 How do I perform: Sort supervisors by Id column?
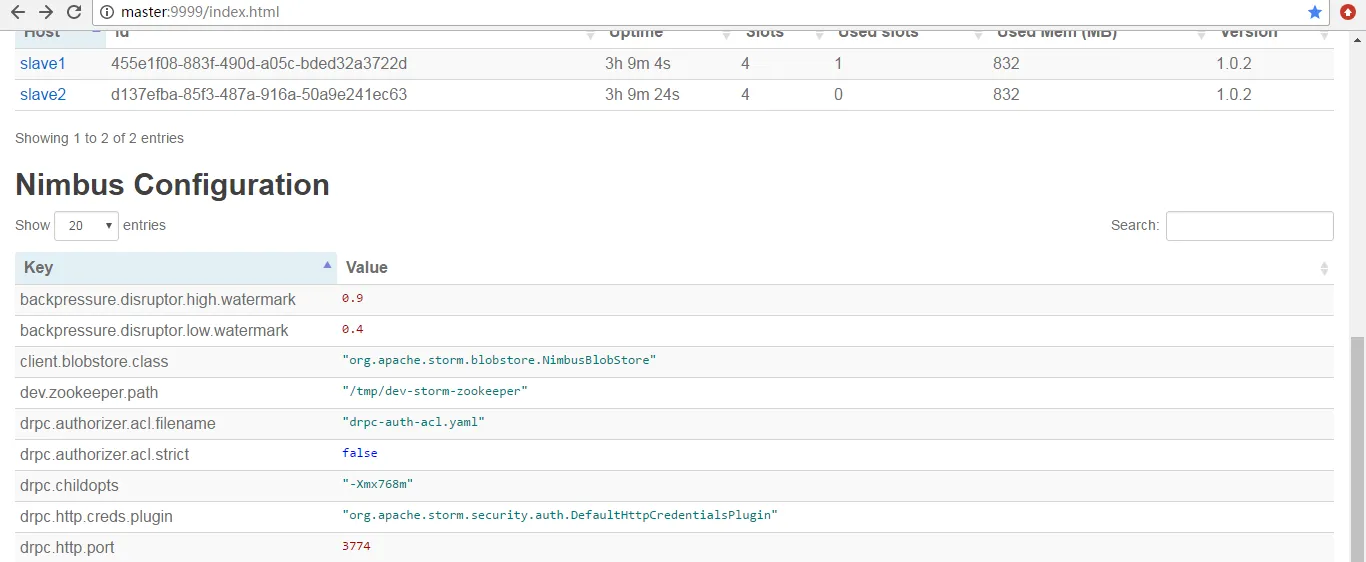point(353,37)
